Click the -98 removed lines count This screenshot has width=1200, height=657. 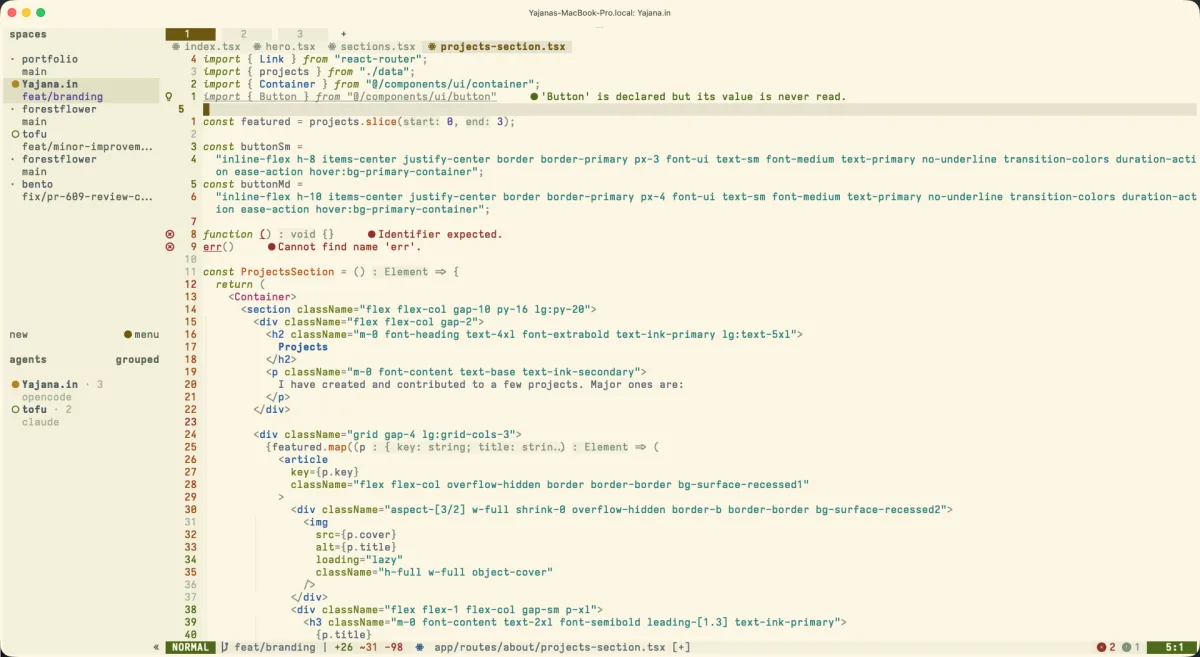pyautogui.click(x=393, y=647)
